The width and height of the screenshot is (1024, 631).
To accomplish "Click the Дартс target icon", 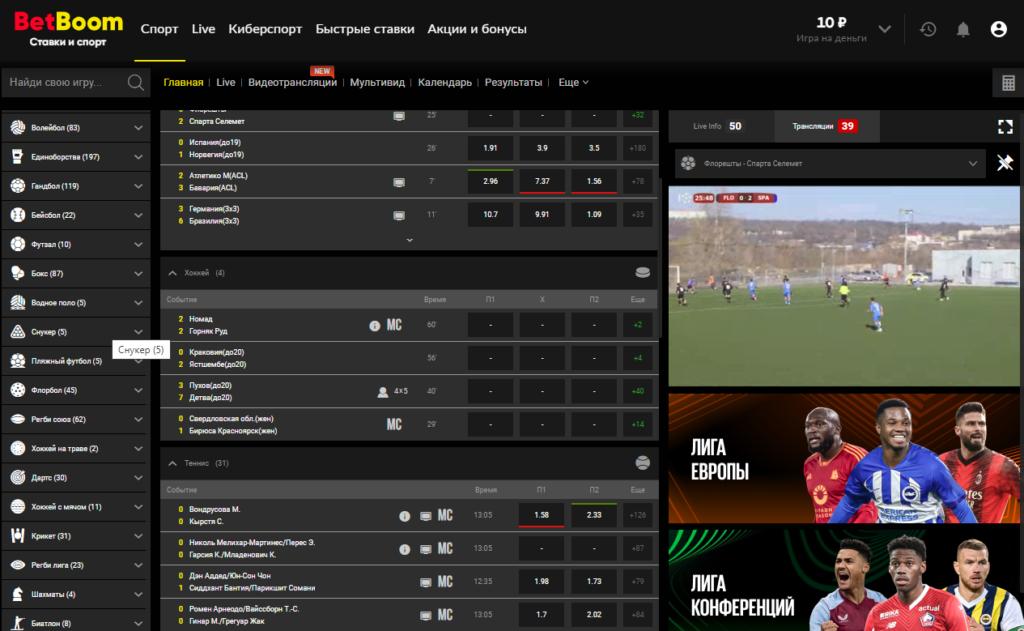I will 18,477.
